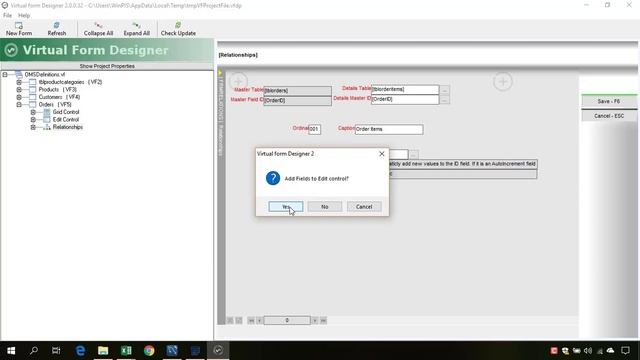The width and height of the screenshot is (640, 360).
Task: Open Excel from taskbar
Action: pyautogui.click(x=126, y=350)
